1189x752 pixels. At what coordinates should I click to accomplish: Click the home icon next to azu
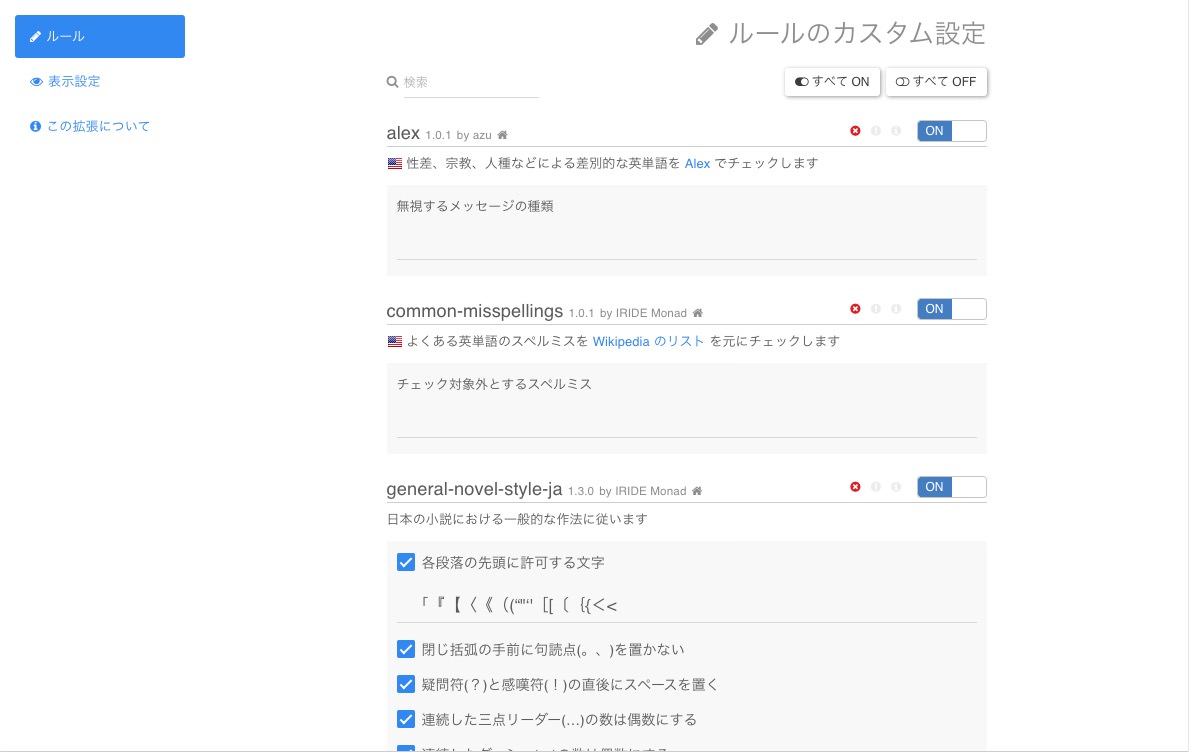[x=502, y=133]
